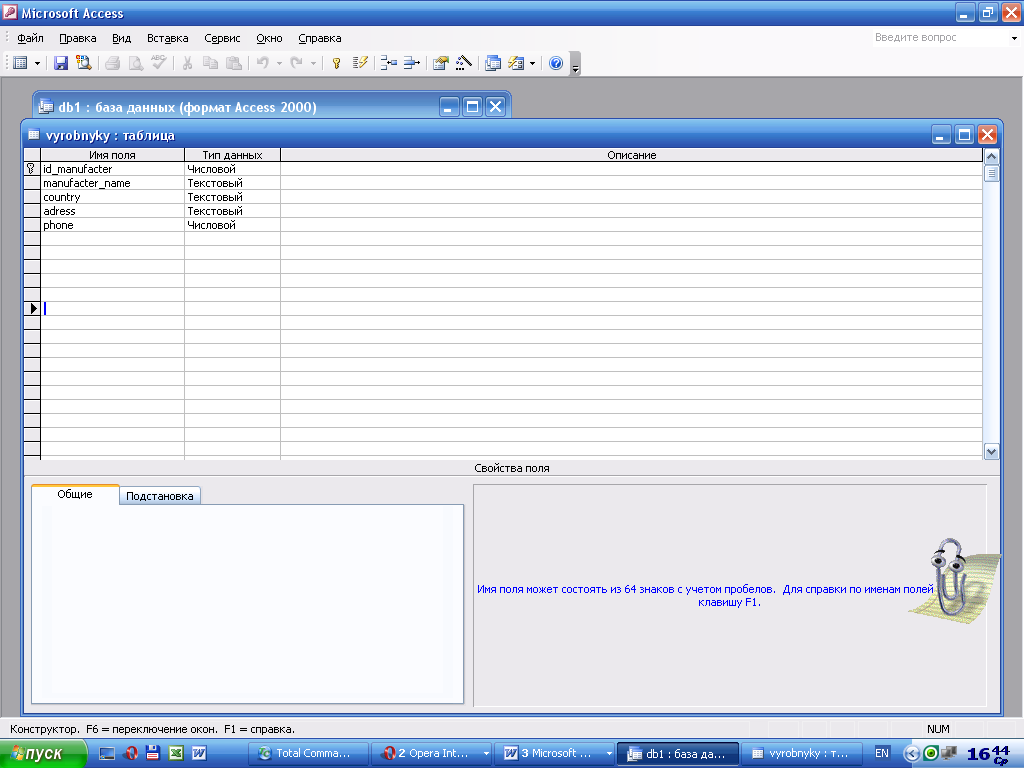Click the Clippy Office Assistant

pos(954,580)
